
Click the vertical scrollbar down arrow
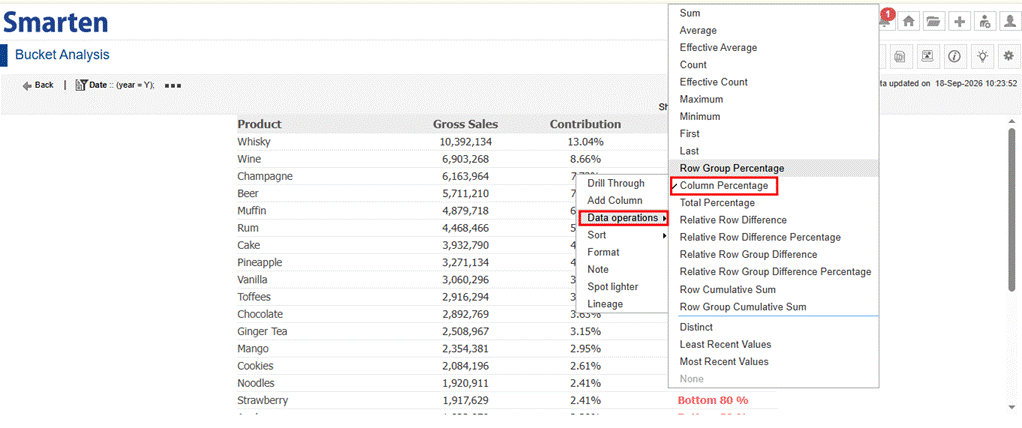point(1011,408)
